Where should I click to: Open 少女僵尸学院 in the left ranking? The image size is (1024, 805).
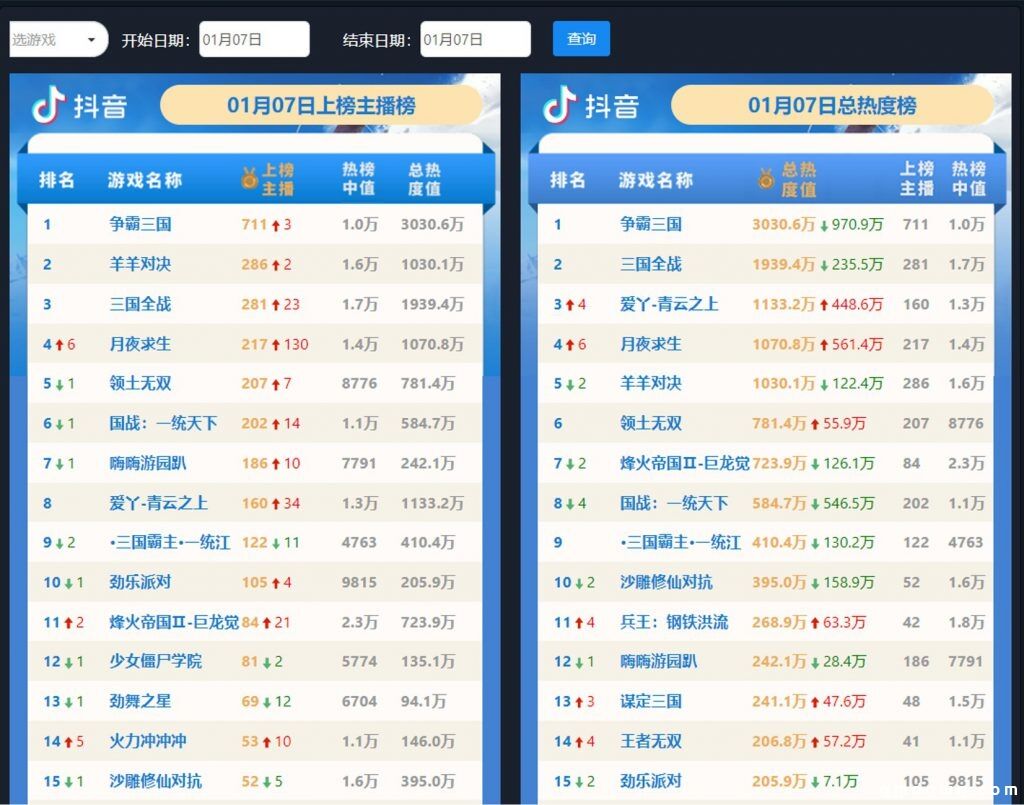pyautogui.click(x=155, y=661)
